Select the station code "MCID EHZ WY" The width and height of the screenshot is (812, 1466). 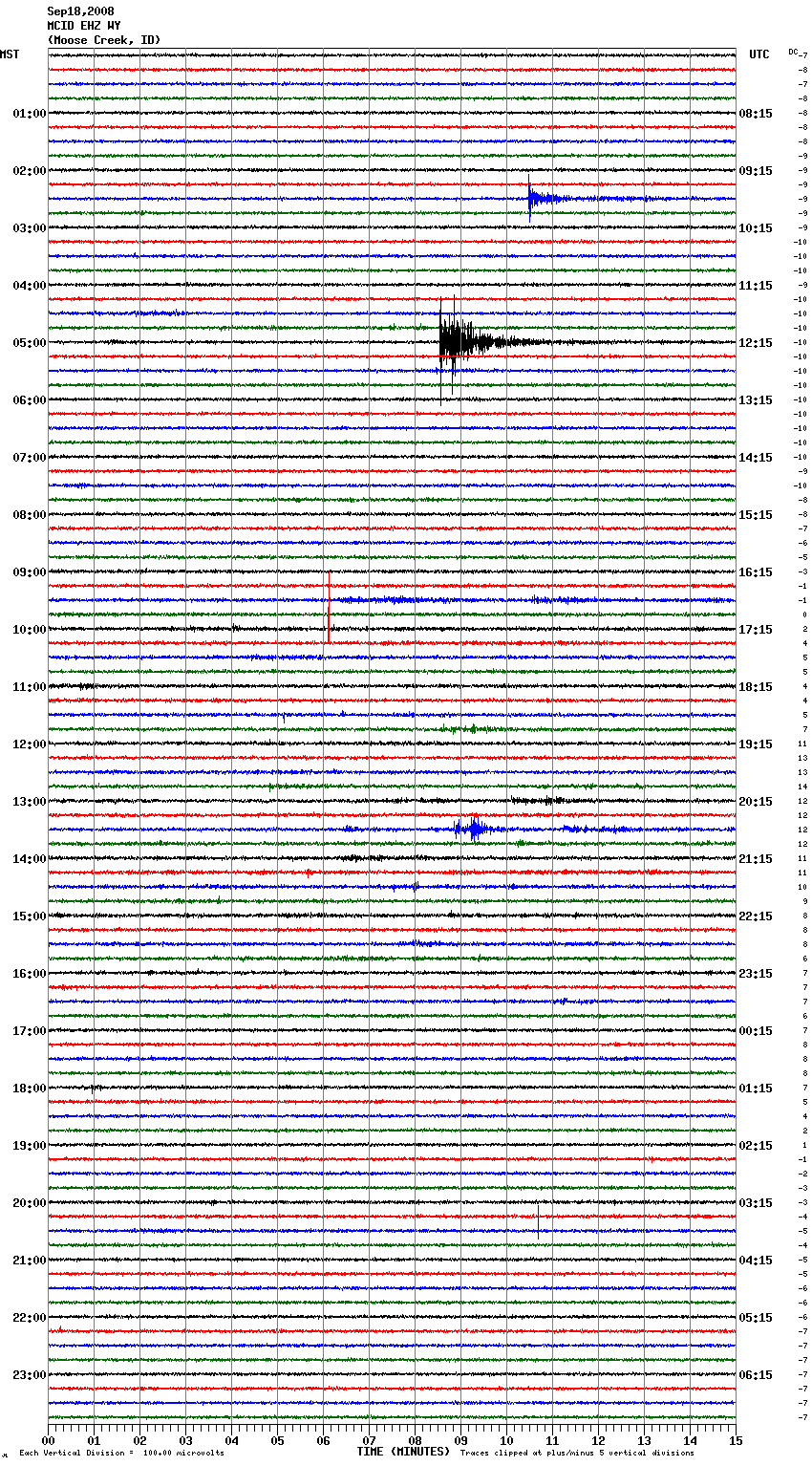(84, 26)
